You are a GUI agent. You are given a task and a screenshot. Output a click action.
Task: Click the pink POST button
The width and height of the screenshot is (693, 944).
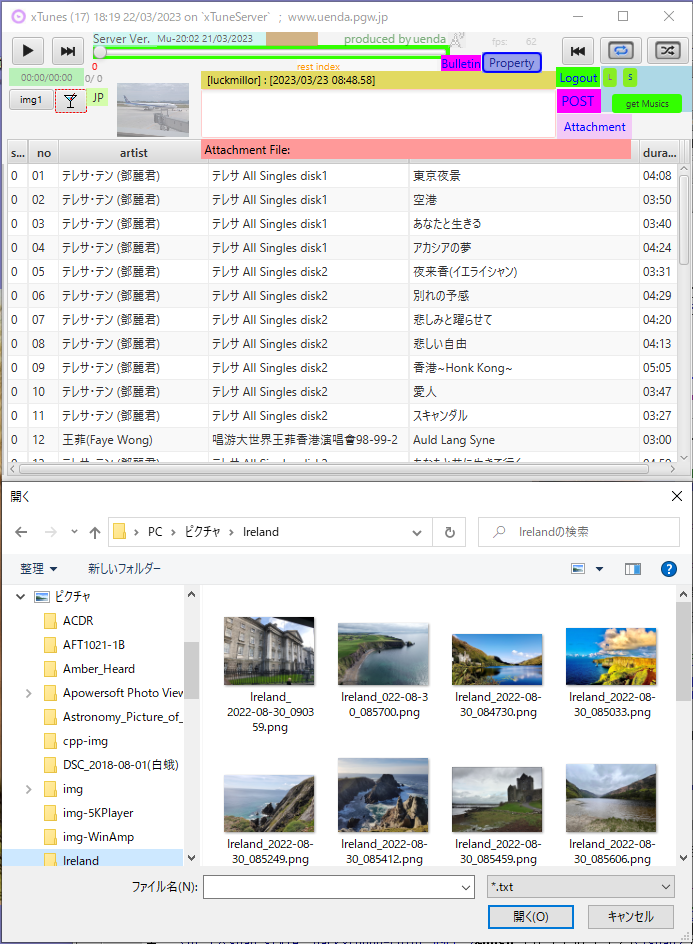point(578,101)
